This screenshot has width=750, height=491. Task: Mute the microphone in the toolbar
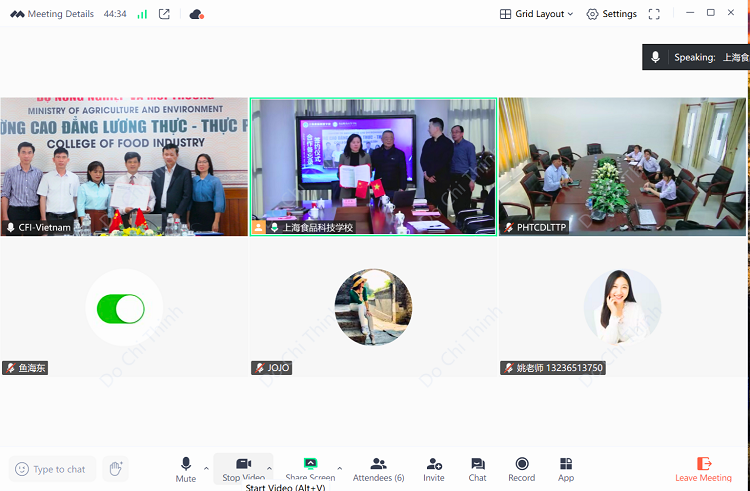(x=186, y=467)
